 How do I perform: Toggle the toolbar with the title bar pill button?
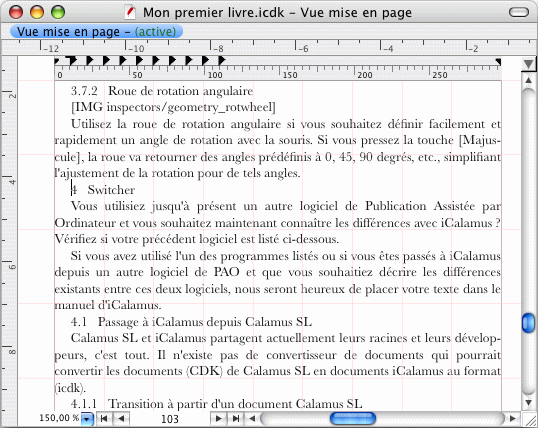point(519,12)
